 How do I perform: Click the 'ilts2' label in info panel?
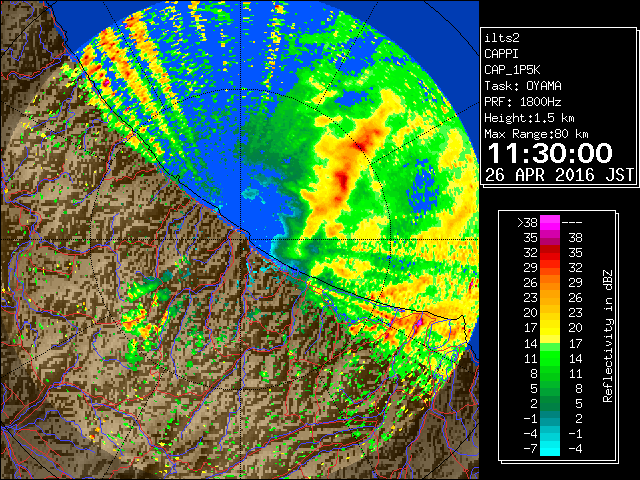tap(502, 38)
